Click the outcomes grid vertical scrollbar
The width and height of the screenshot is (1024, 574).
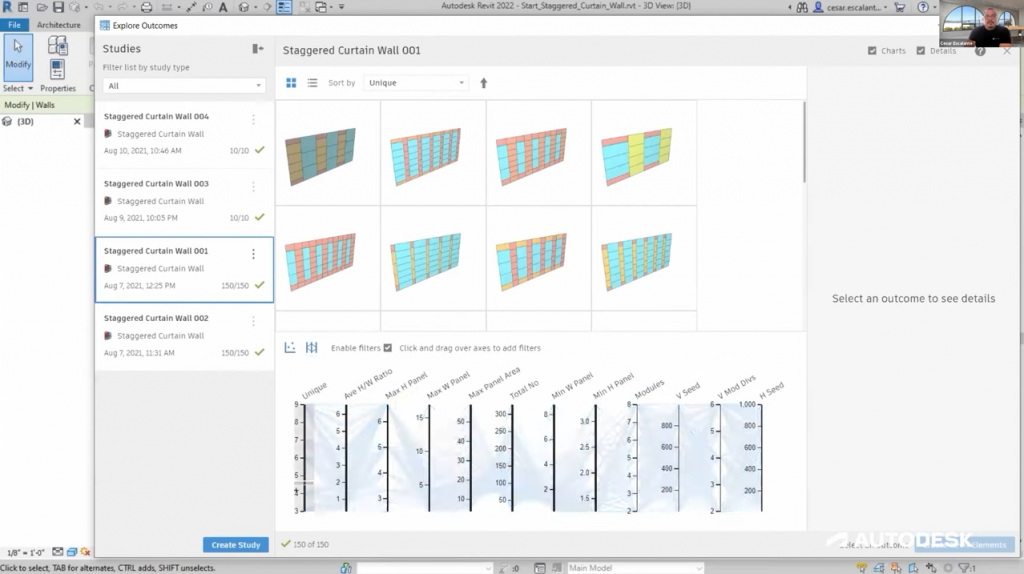(x=804, y=142)
